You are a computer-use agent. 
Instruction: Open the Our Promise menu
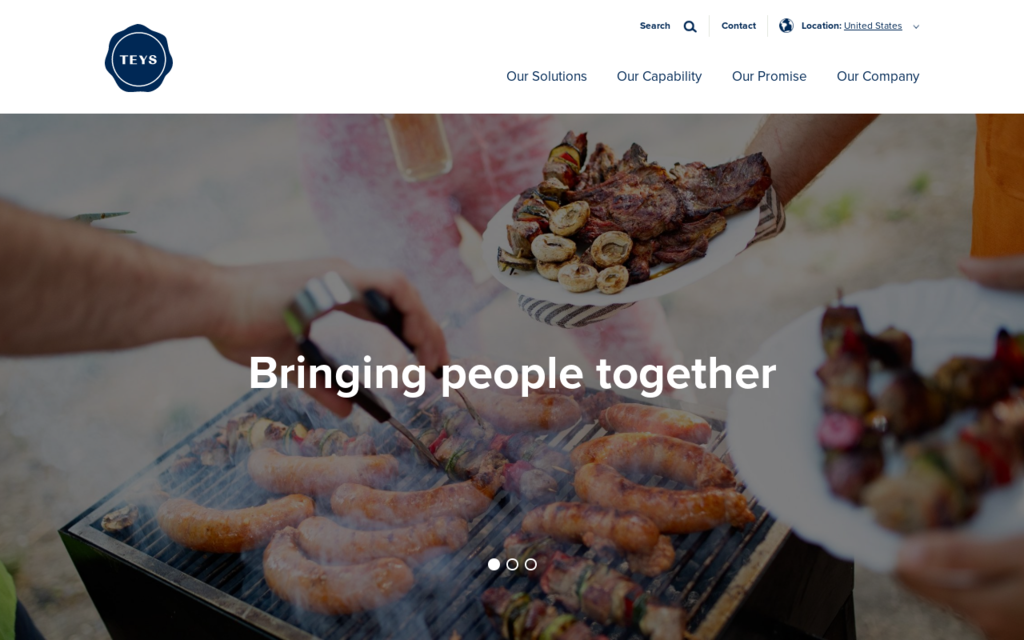click(769, 76)
